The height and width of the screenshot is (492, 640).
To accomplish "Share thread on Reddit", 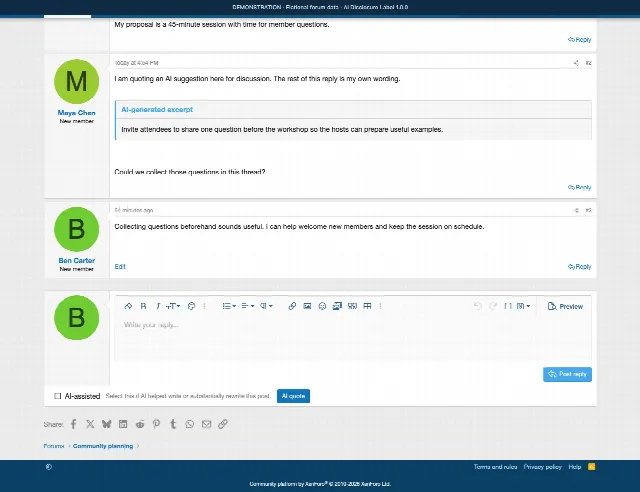I will point(140,424).
